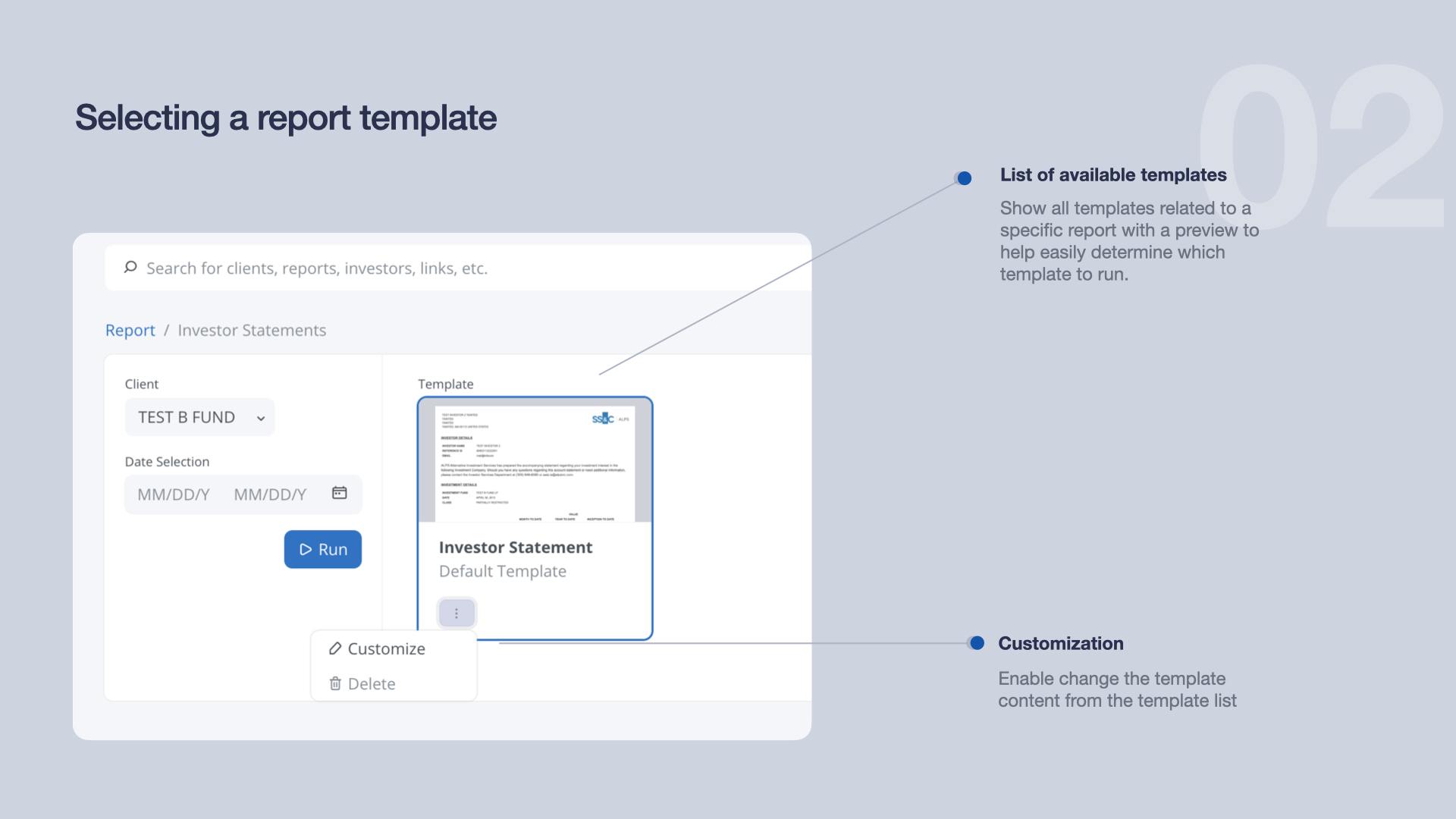Open the three-dot options menu on template
Image resolution: width=1456 pixels, height=819 pixels.
click(454, 612)
